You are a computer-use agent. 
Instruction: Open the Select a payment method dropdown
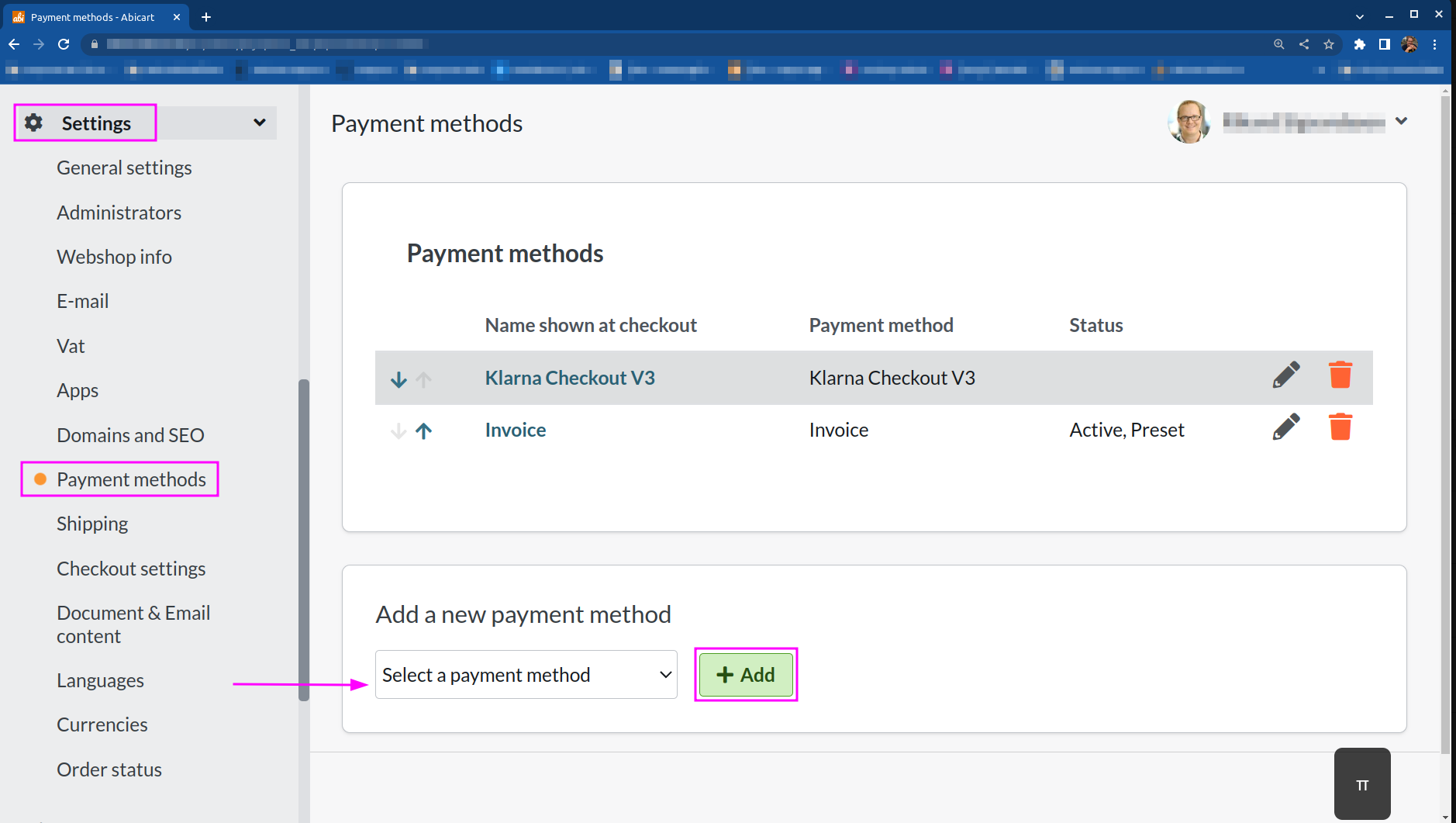526,675
